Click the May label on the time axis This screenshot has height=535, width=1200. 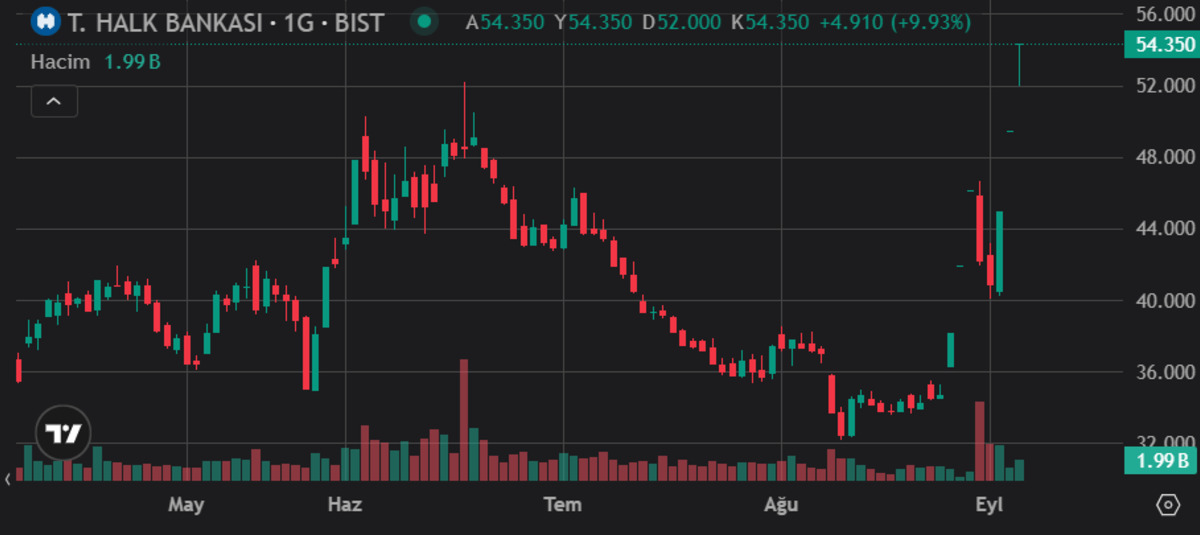point(186,504)
